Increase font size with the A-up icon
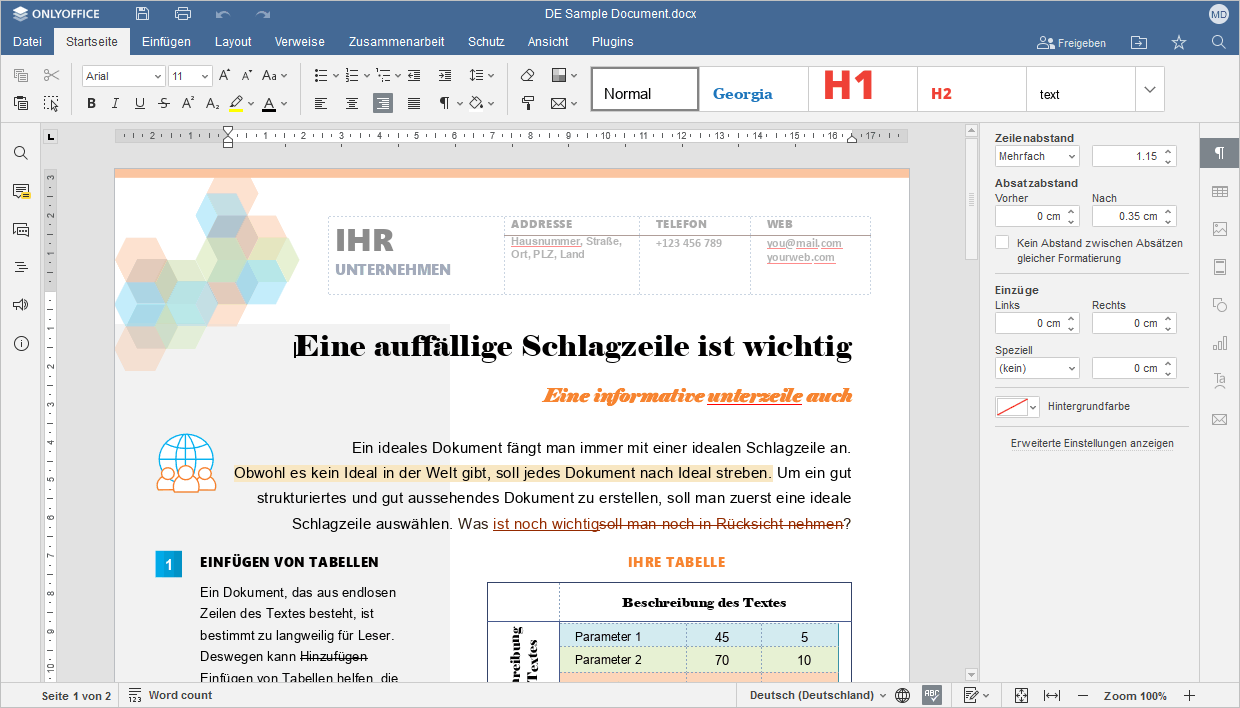 click(x=225, y=75)
